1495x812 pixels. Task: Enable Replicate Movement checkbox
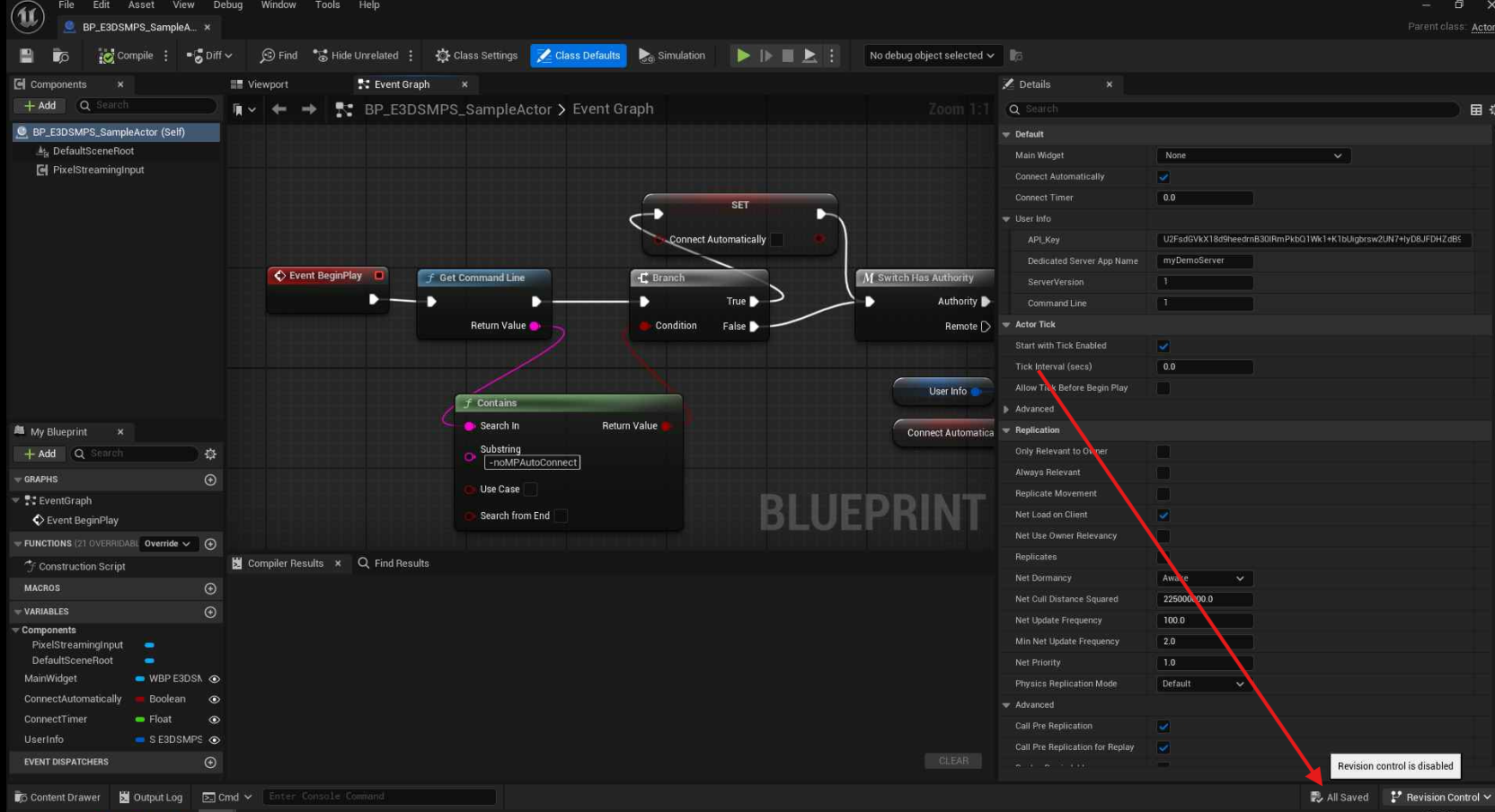[x=1163, y=494]
